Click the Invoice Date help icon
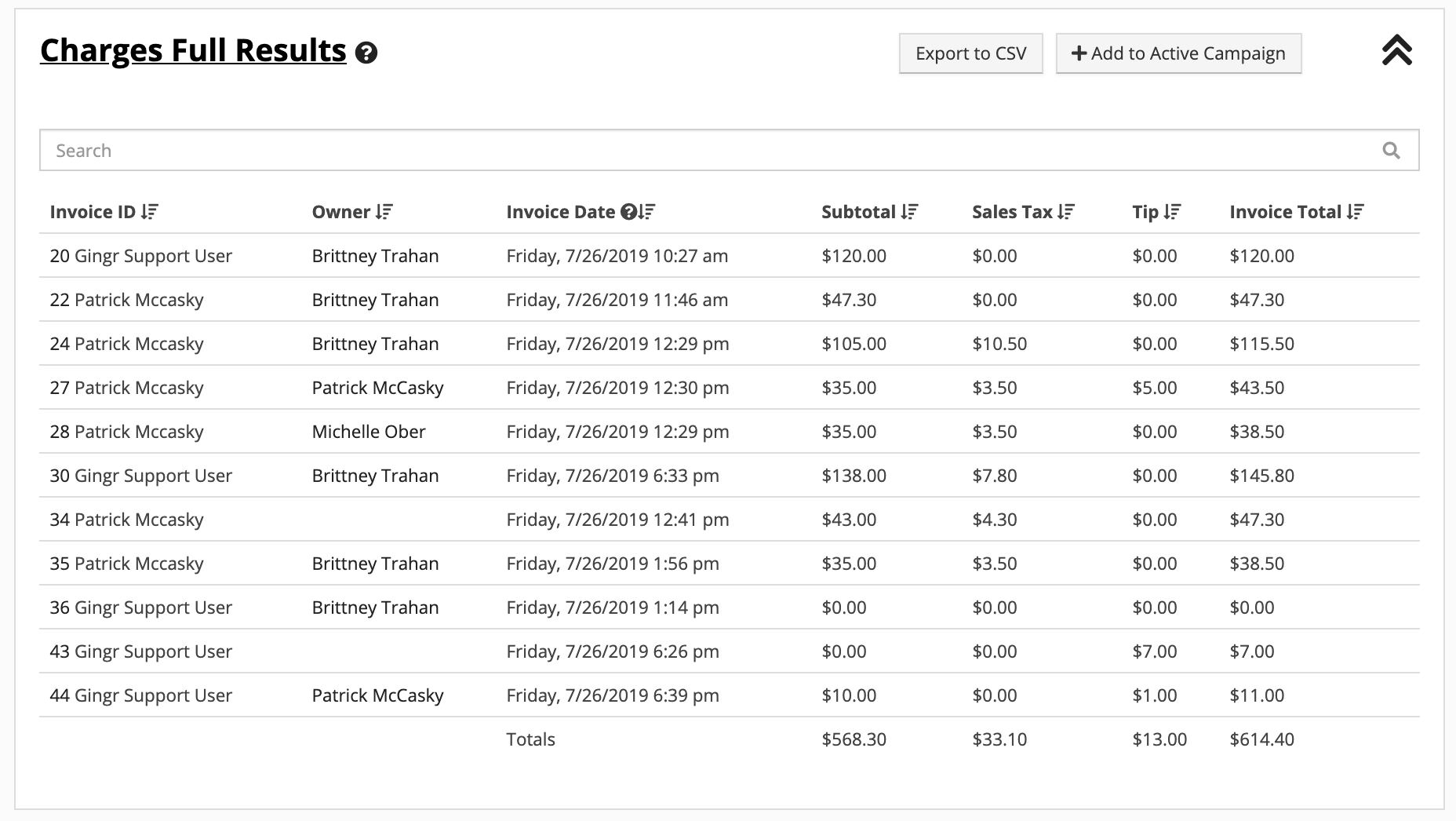 pyautogui.click(x=628, y=212)
